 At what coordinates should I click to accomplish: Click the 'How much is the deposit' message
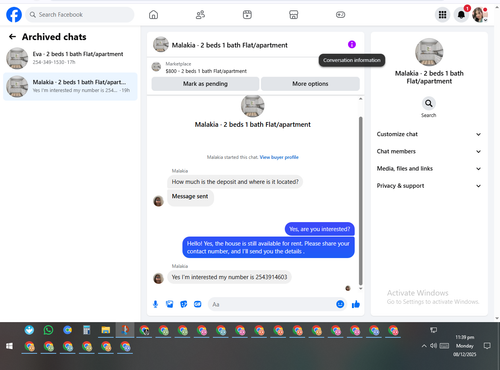click(235, 182)
